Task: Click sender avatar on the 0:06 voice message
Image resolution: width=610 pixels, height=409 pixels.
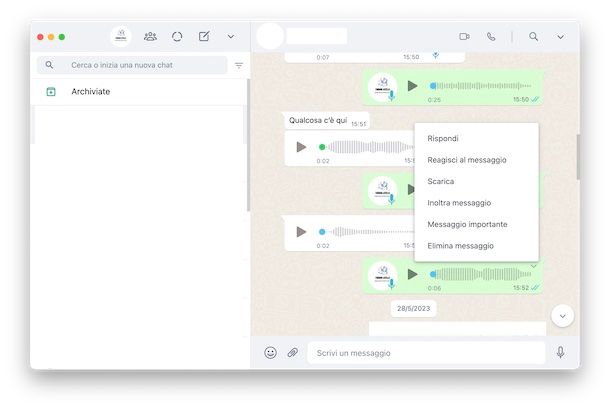Action: [x=383, y=276]
